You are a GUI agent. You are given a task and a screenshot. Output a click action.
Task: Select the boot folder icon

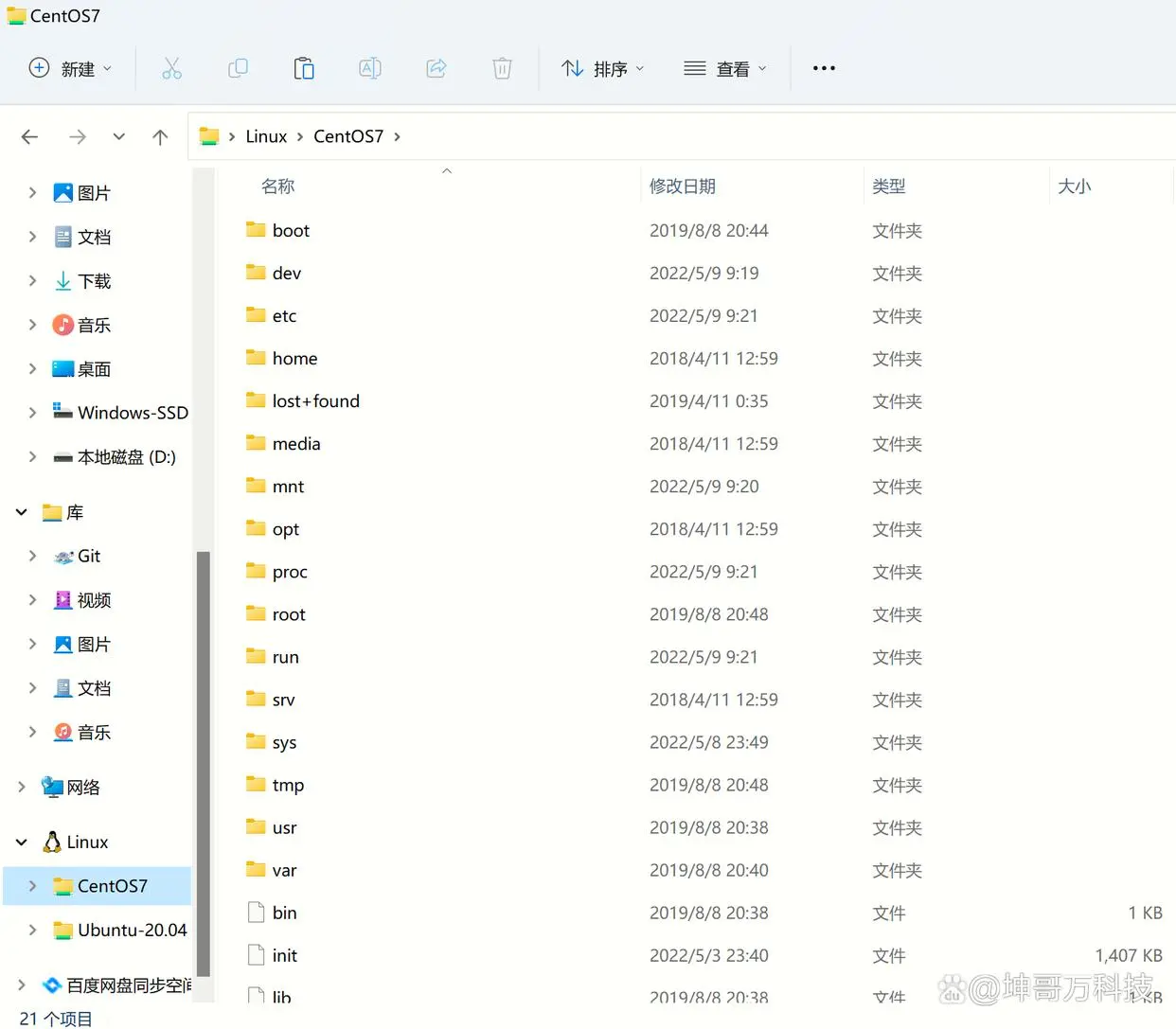[256, 230]
